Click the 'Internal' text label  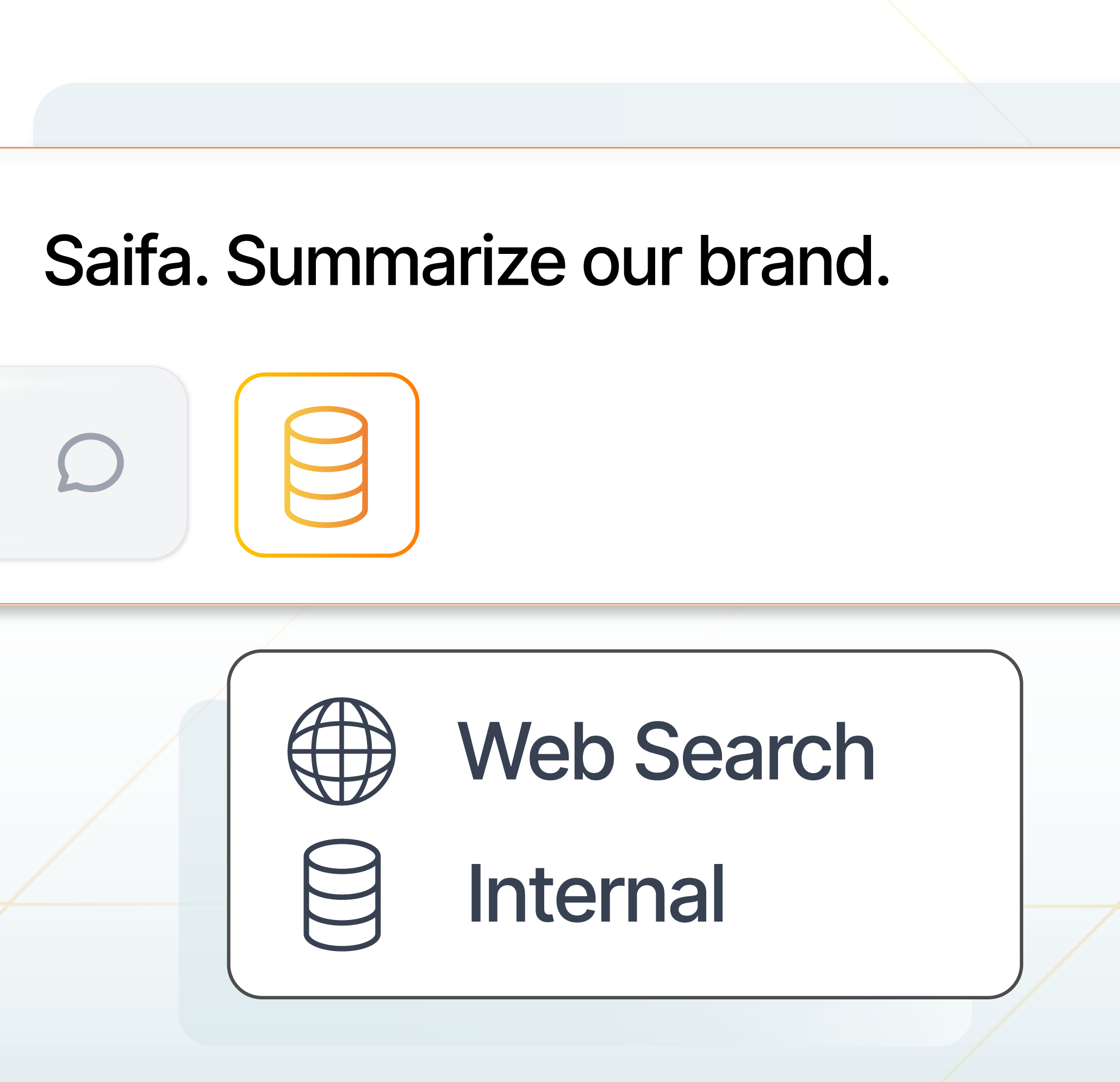(596, 895)
